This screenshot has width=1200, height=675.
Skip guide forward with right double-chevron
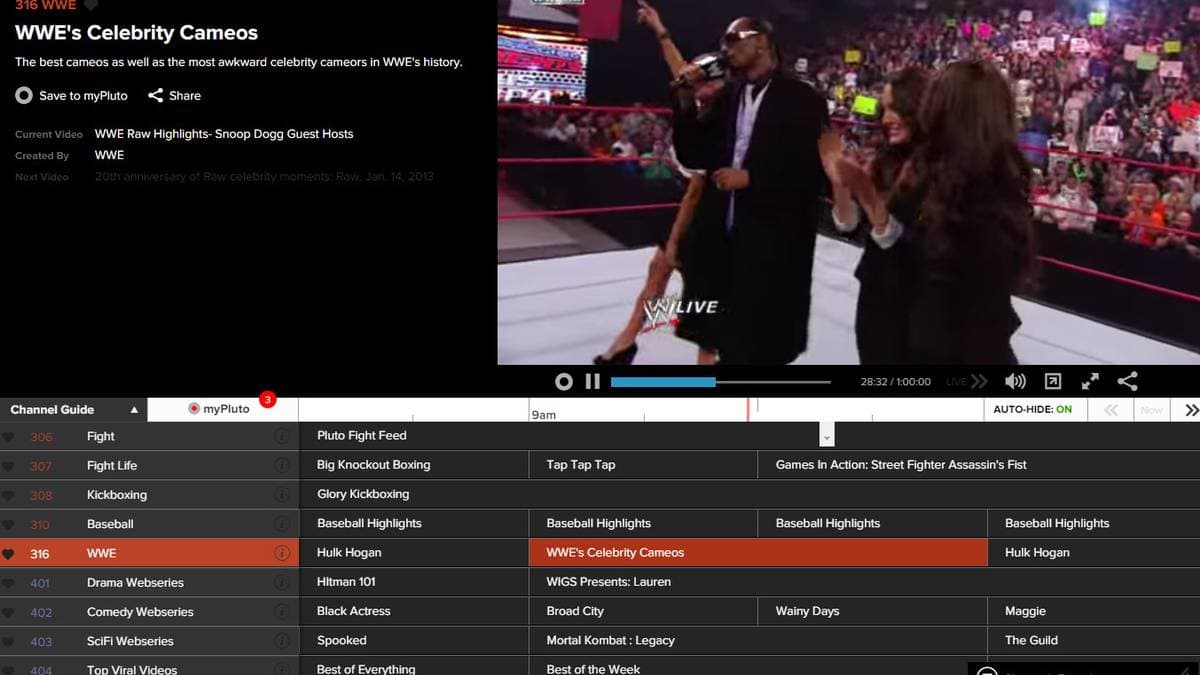tap(1191, 410)
